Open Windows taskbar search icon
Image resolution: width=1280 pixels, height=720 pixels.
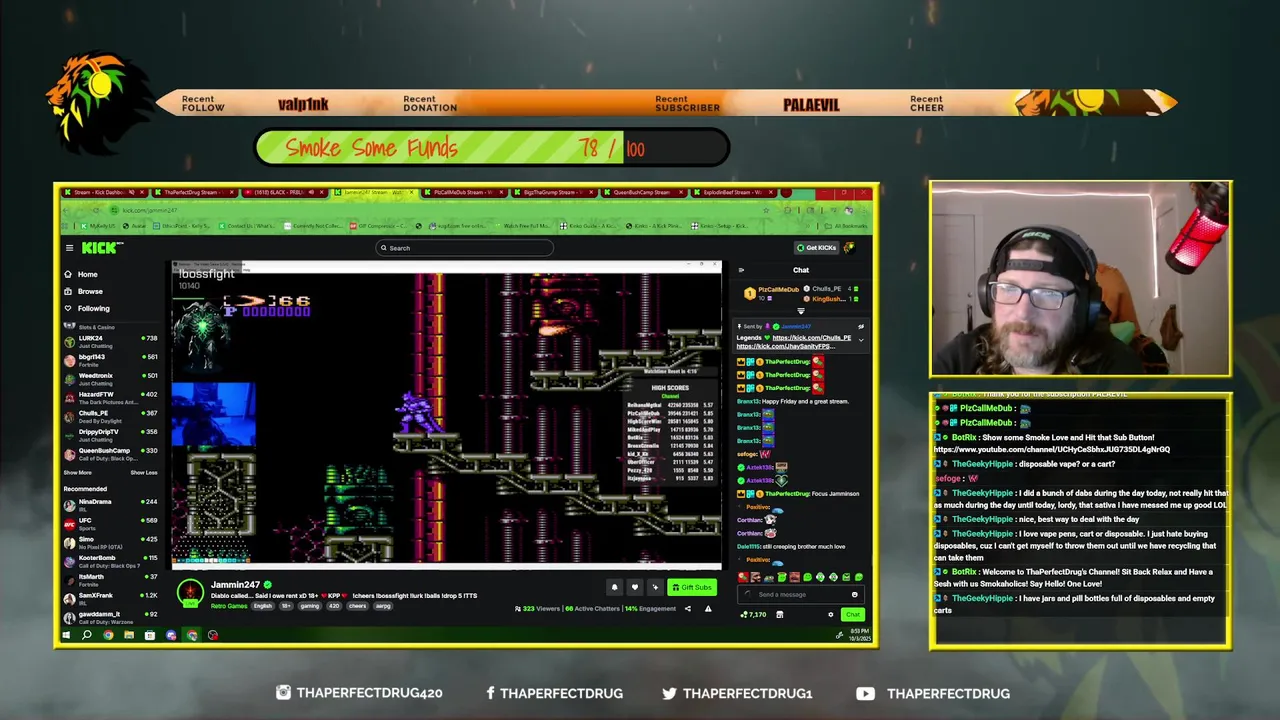click(x=87, y=635)
